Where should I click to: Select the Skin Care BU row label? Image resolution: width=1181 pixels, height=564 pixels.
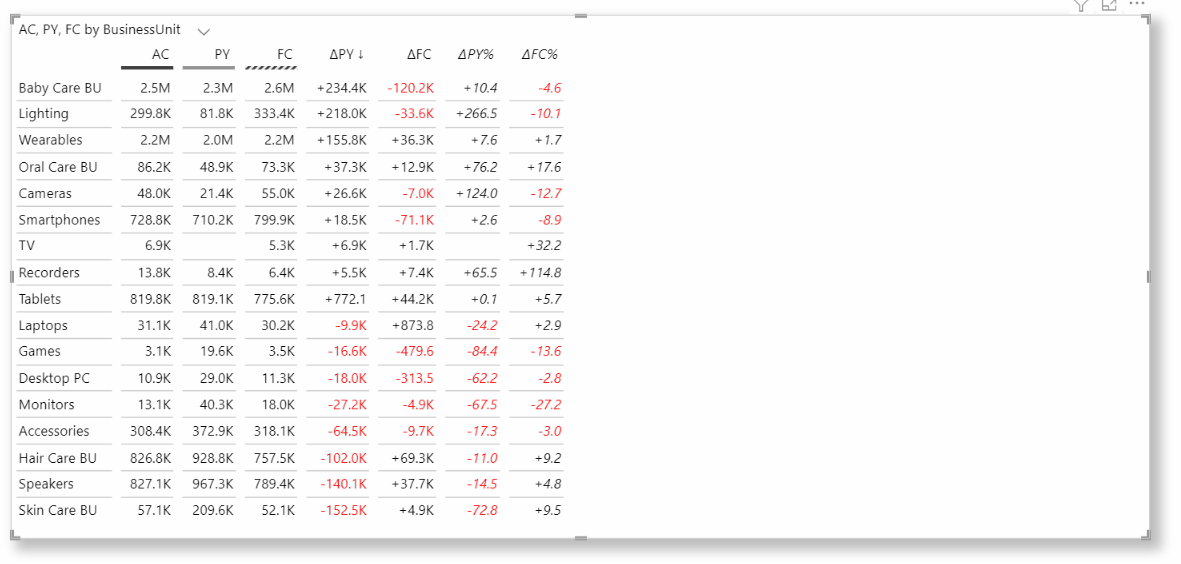[x=58, y=510]
